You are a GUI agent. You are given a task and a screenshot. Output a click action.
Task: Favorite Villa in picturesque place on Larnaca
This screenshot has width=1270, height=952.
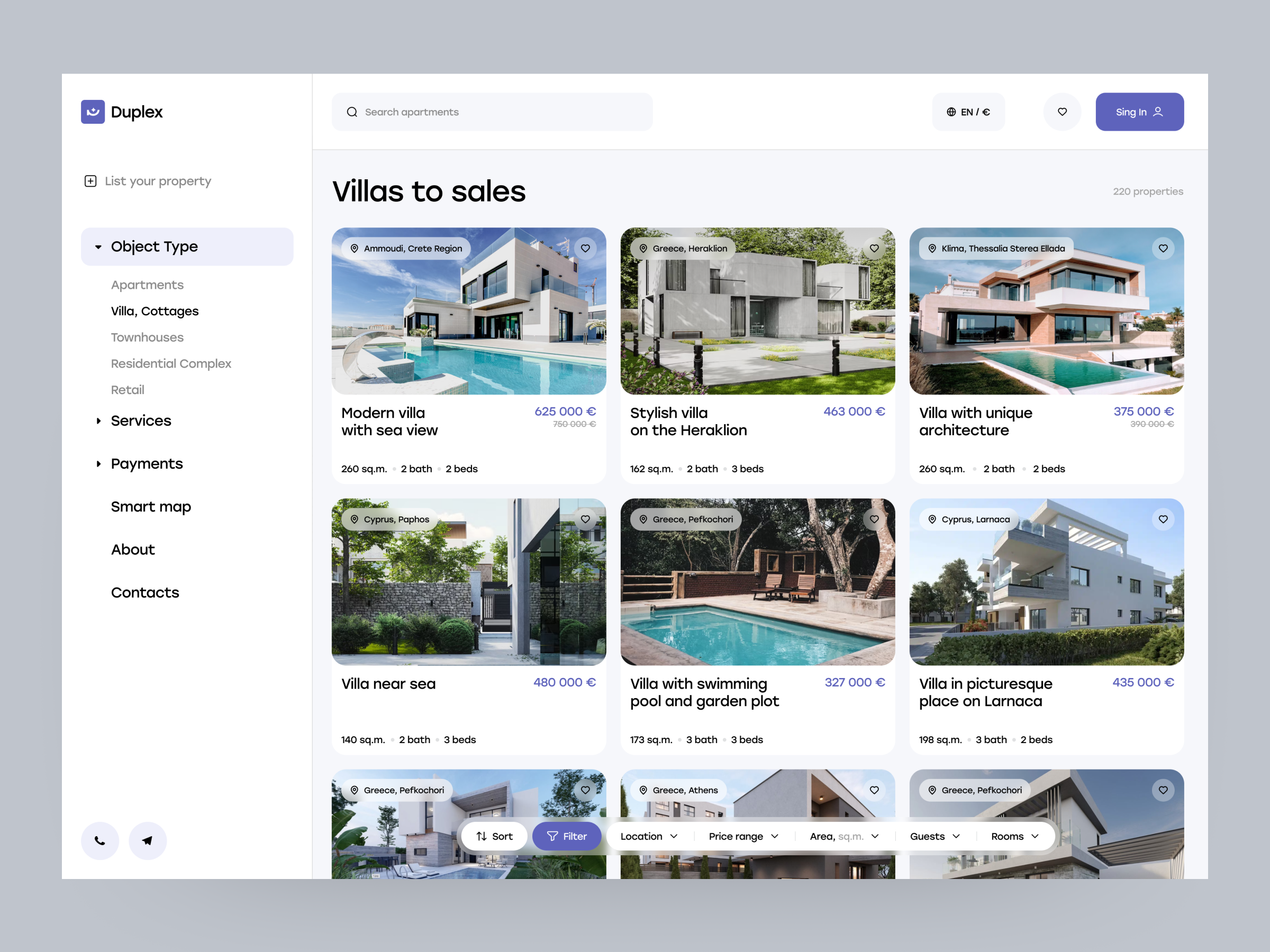click(x=1163, y=519)
